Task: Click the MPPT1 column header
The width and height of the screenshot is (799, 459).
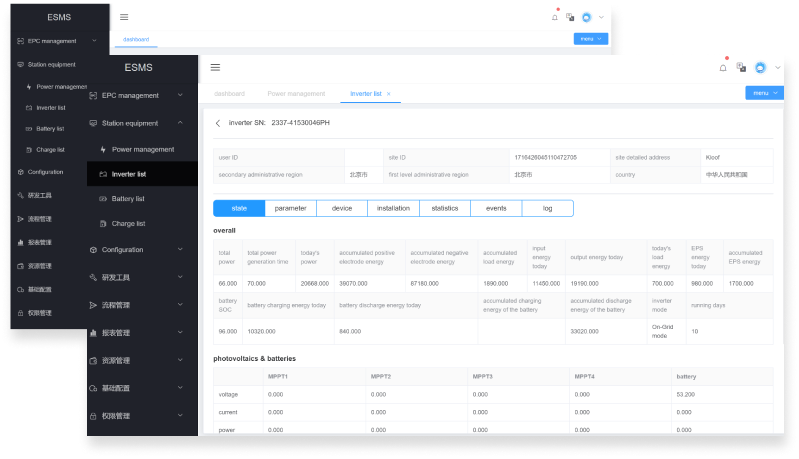Action: coord(278,376)
